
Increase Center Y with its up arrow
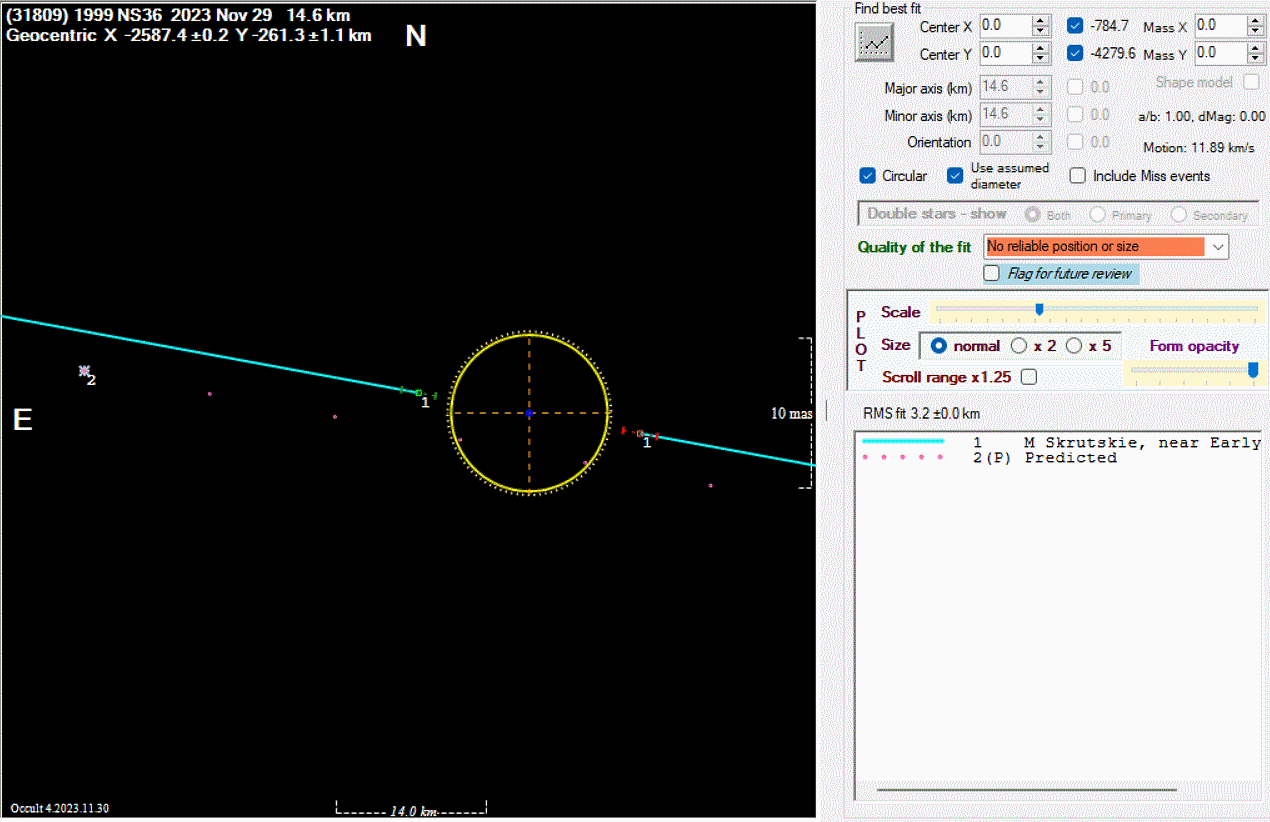[x=1042, y=48]
